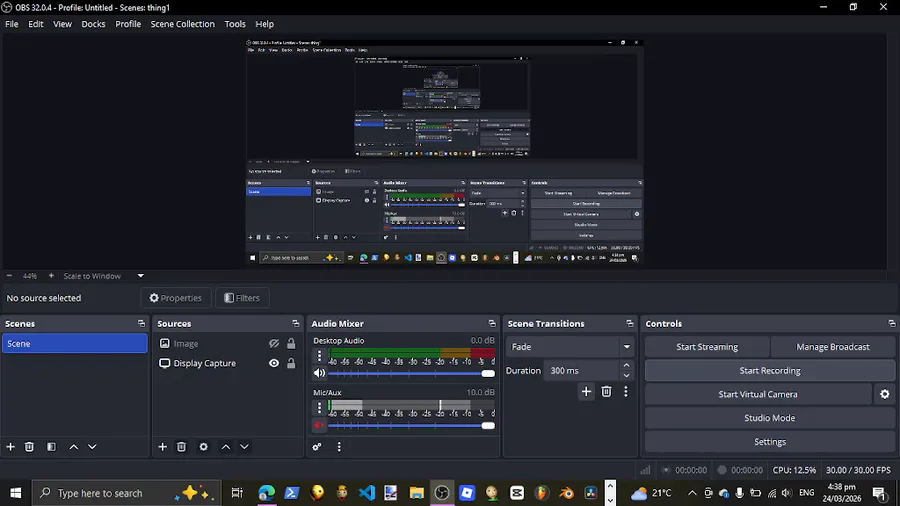Decrease the transition duration with the down stepper
This screenshot has height=506, width=900.
(x=626, y=376)
